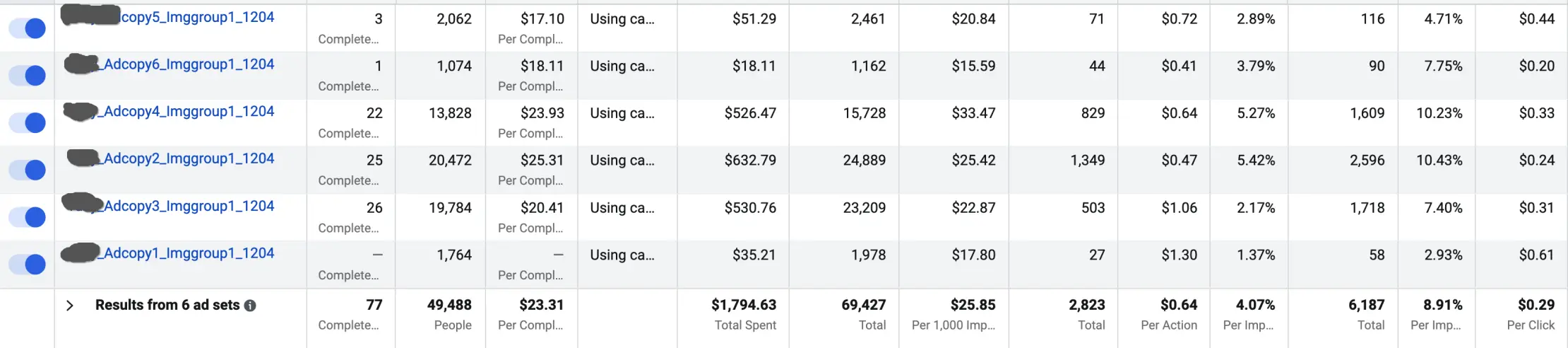This screenshot has height=348, width=1568.
Task: Click the 'Using ca...' budget cell for Adcopy5
Action: click(622, 19)
